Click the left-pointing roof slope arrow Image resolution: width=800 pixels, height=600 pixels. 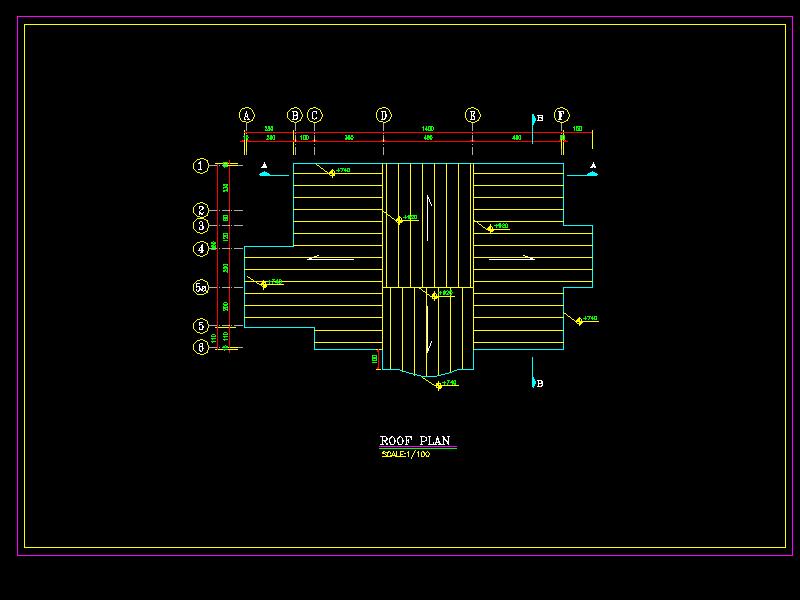331,258
